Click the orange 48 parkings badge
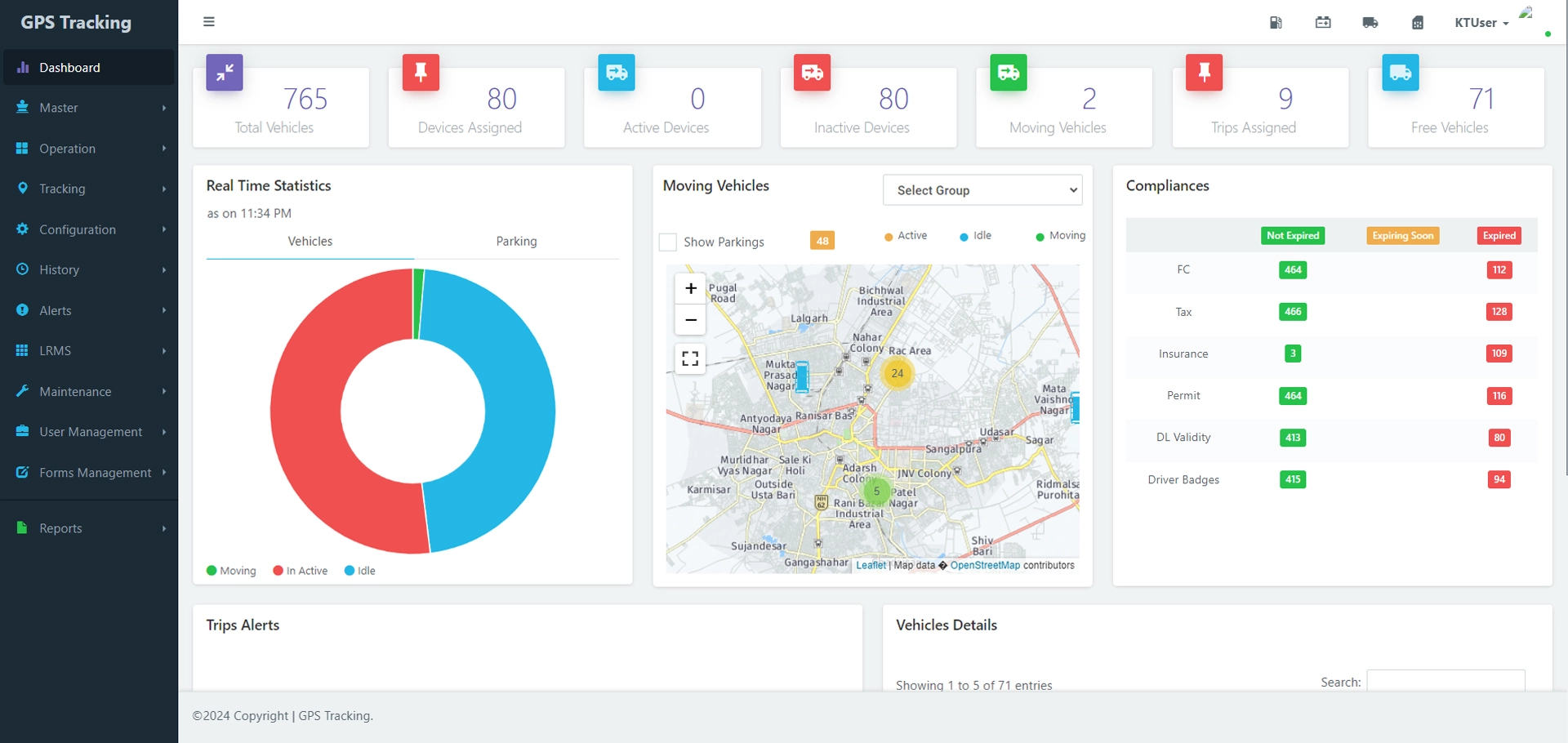The image size is (1568, 743). click(822, 241)
